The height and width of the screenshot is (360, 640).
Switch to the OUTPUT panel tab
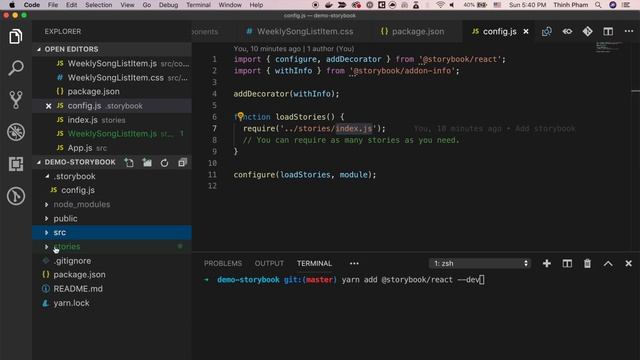pos(269,264)
